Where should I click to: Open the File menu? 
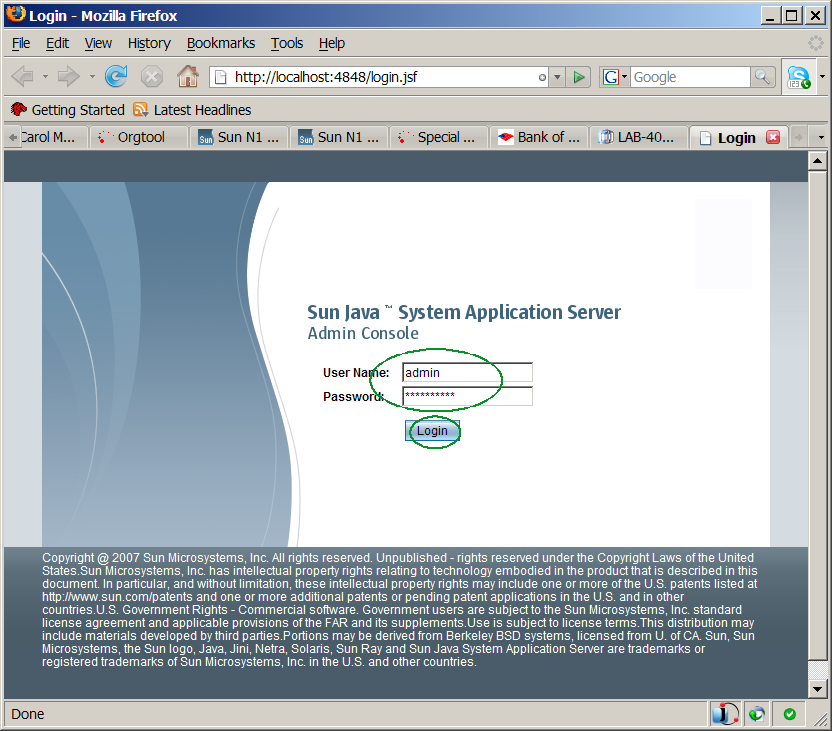pyautogui.click(x=21, y=43)
